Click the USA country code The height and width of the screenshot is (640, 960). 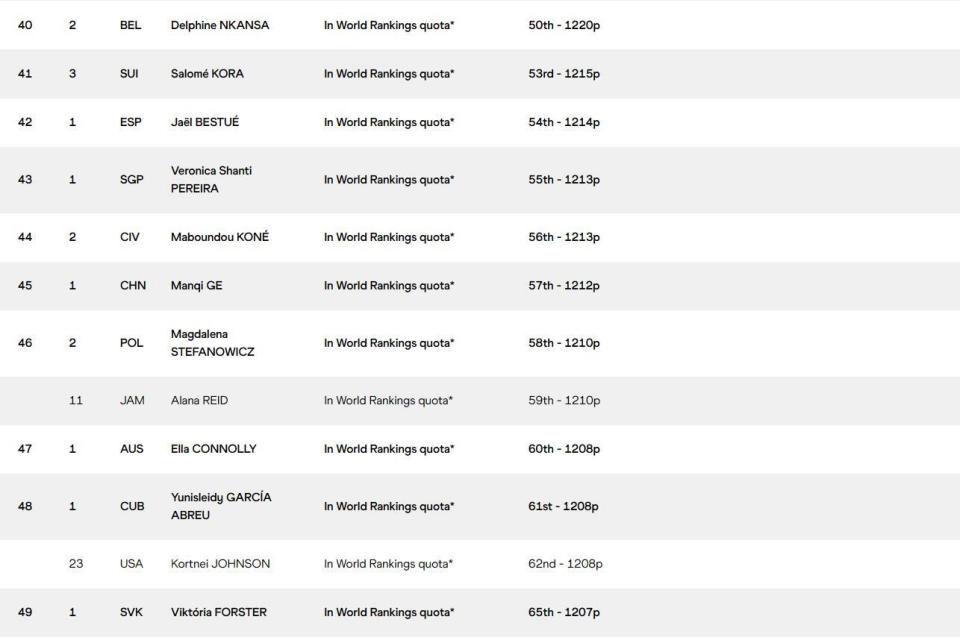(132, 564)
